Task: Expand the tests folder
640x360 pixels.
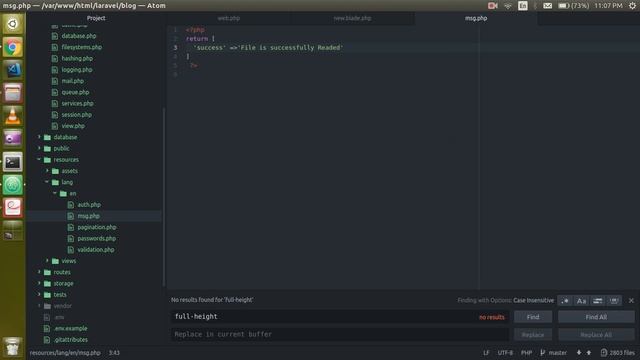Action: (39, 294)
